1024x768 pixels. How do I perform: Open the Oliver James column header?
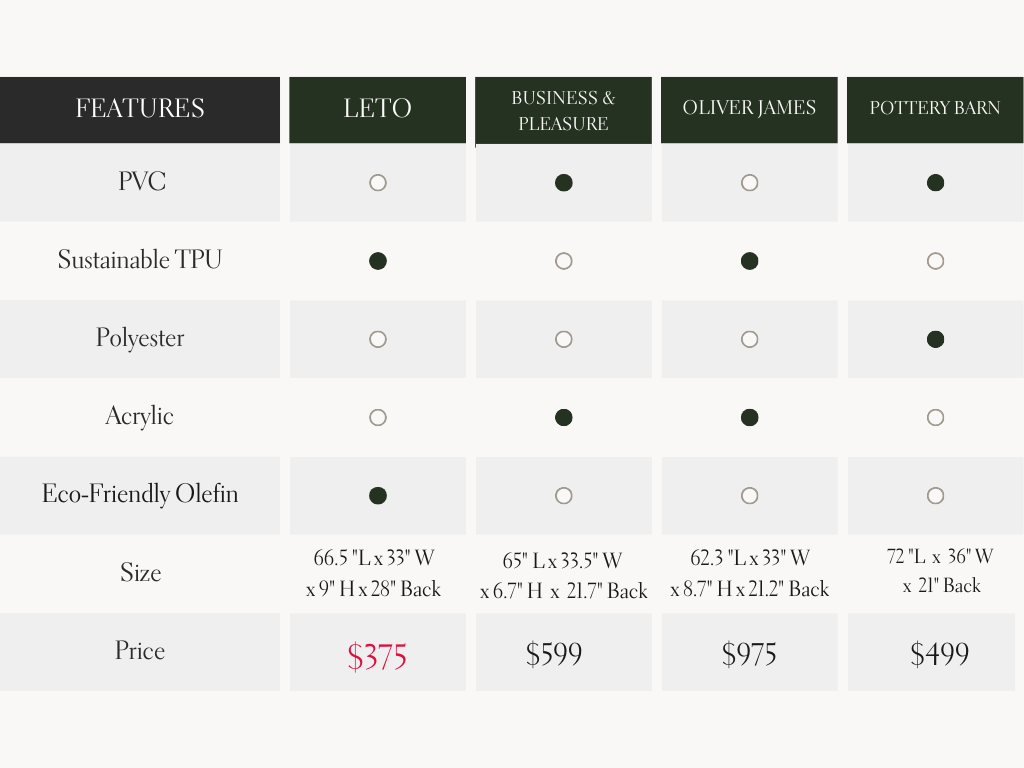750,109
